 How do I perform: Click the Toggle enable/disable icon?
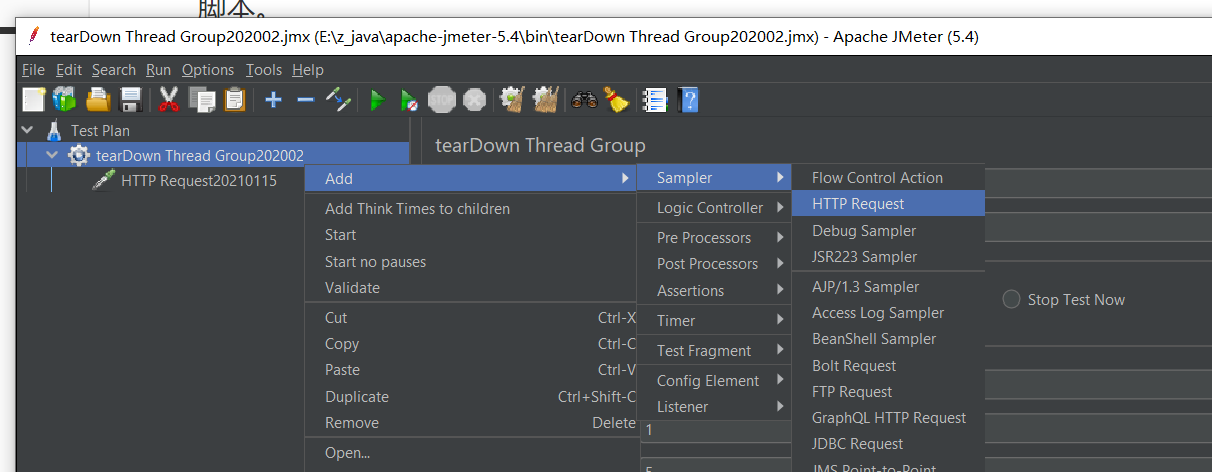coord(339,99)
